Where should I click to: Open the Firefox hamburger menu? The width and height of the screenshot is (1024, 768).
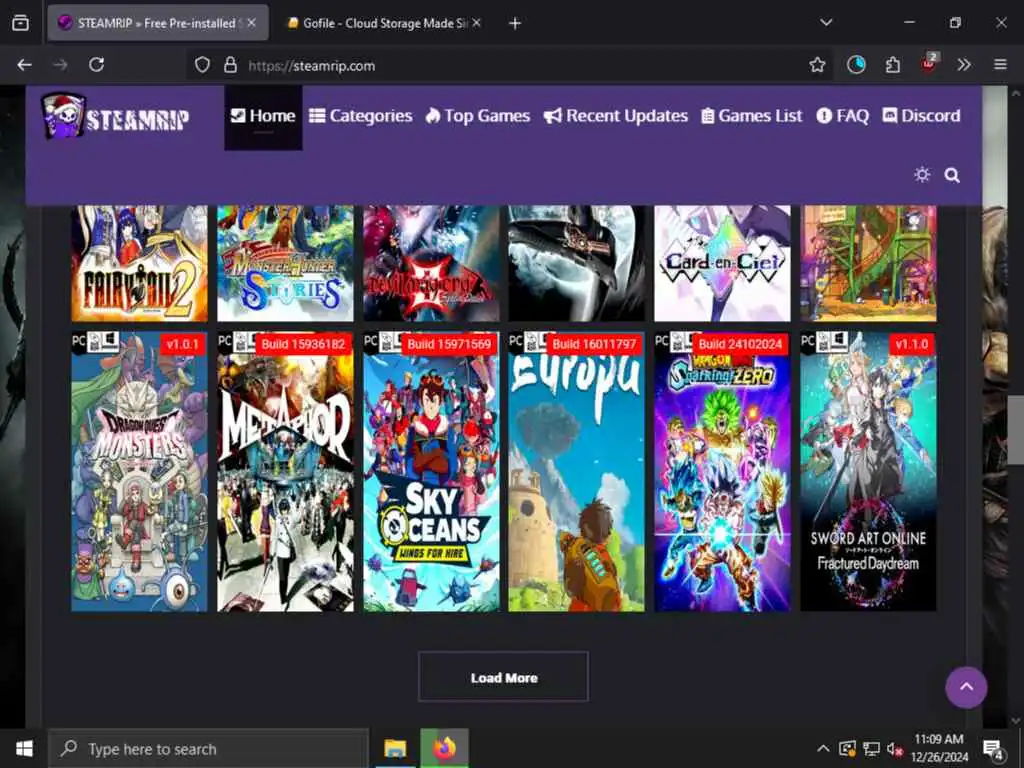[1000, 65]
